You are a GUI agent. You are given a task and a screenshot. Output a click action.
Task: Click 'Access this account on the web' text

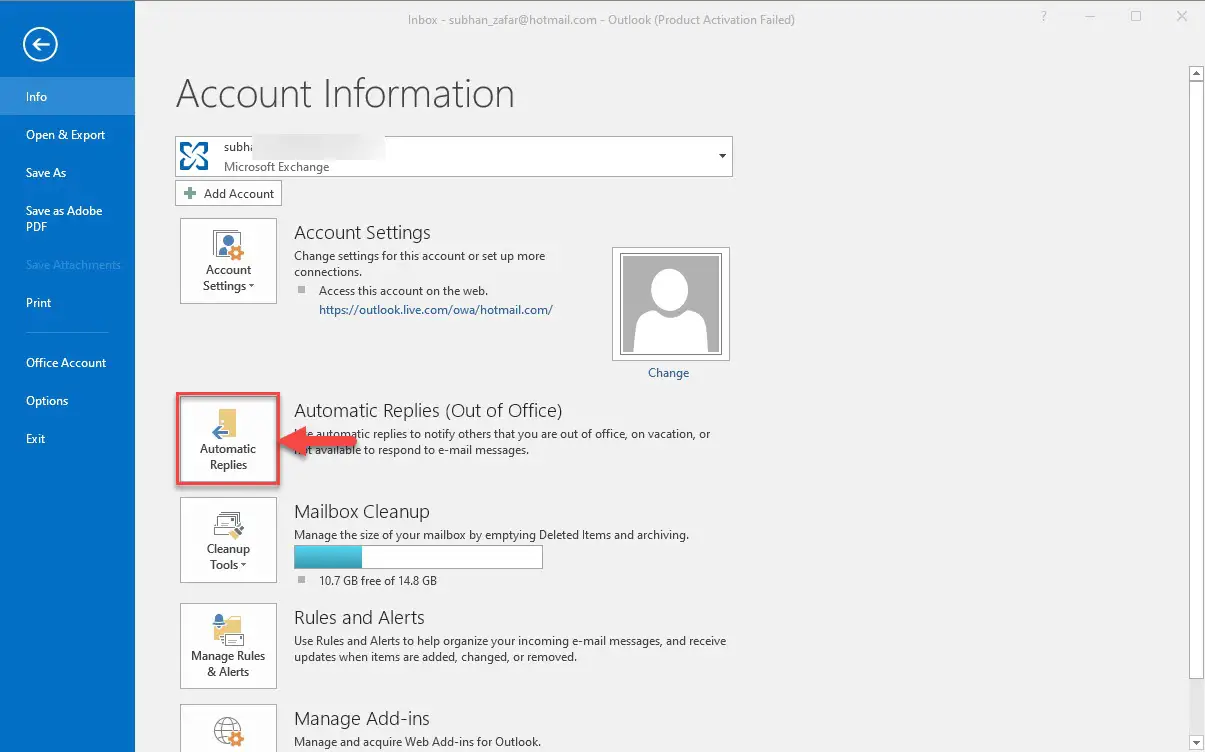(403, 291)
